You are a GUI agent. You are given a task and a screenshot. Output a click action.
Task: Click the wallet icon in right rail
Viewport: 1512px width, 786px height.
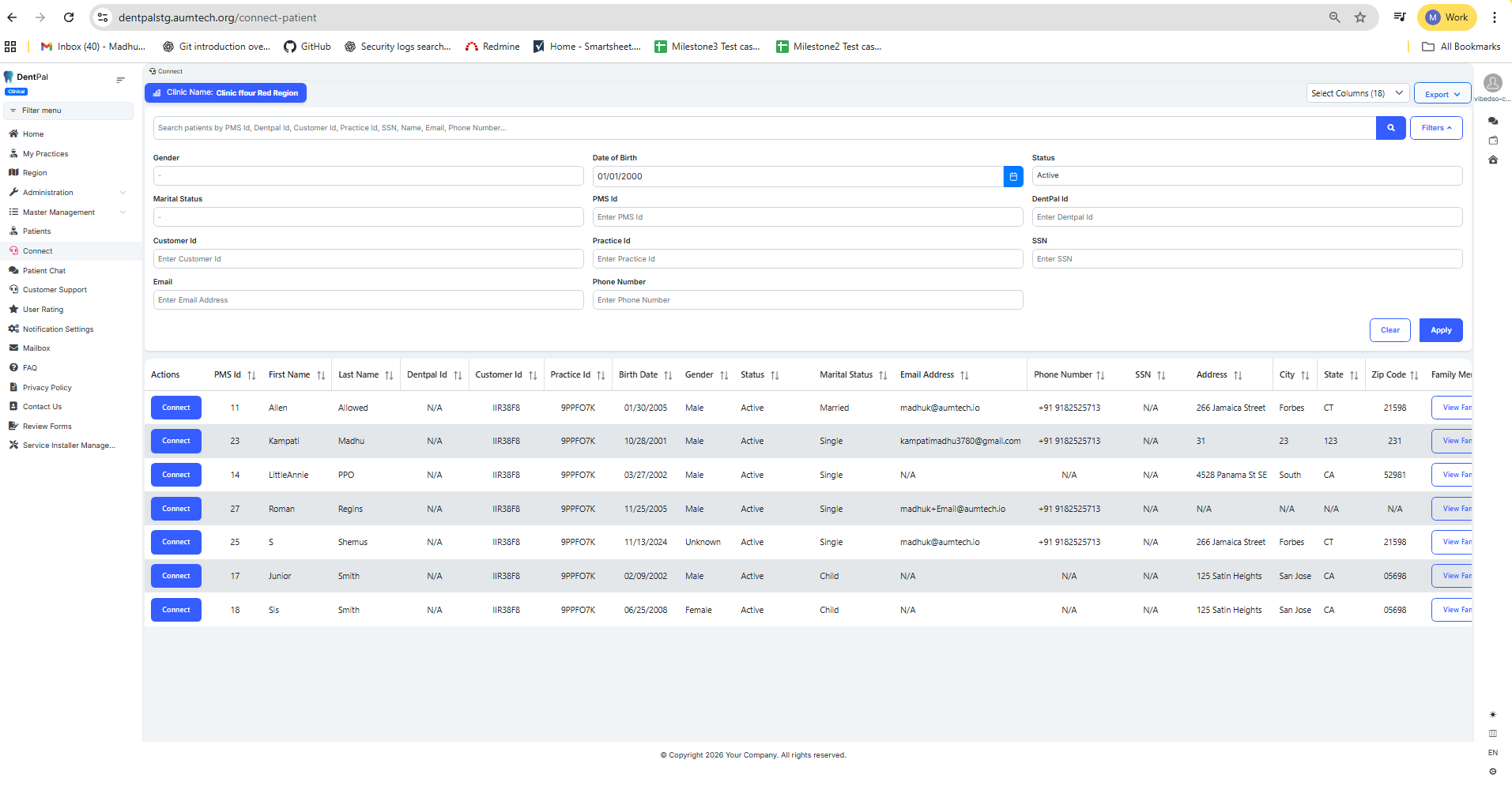point(1492,141)
